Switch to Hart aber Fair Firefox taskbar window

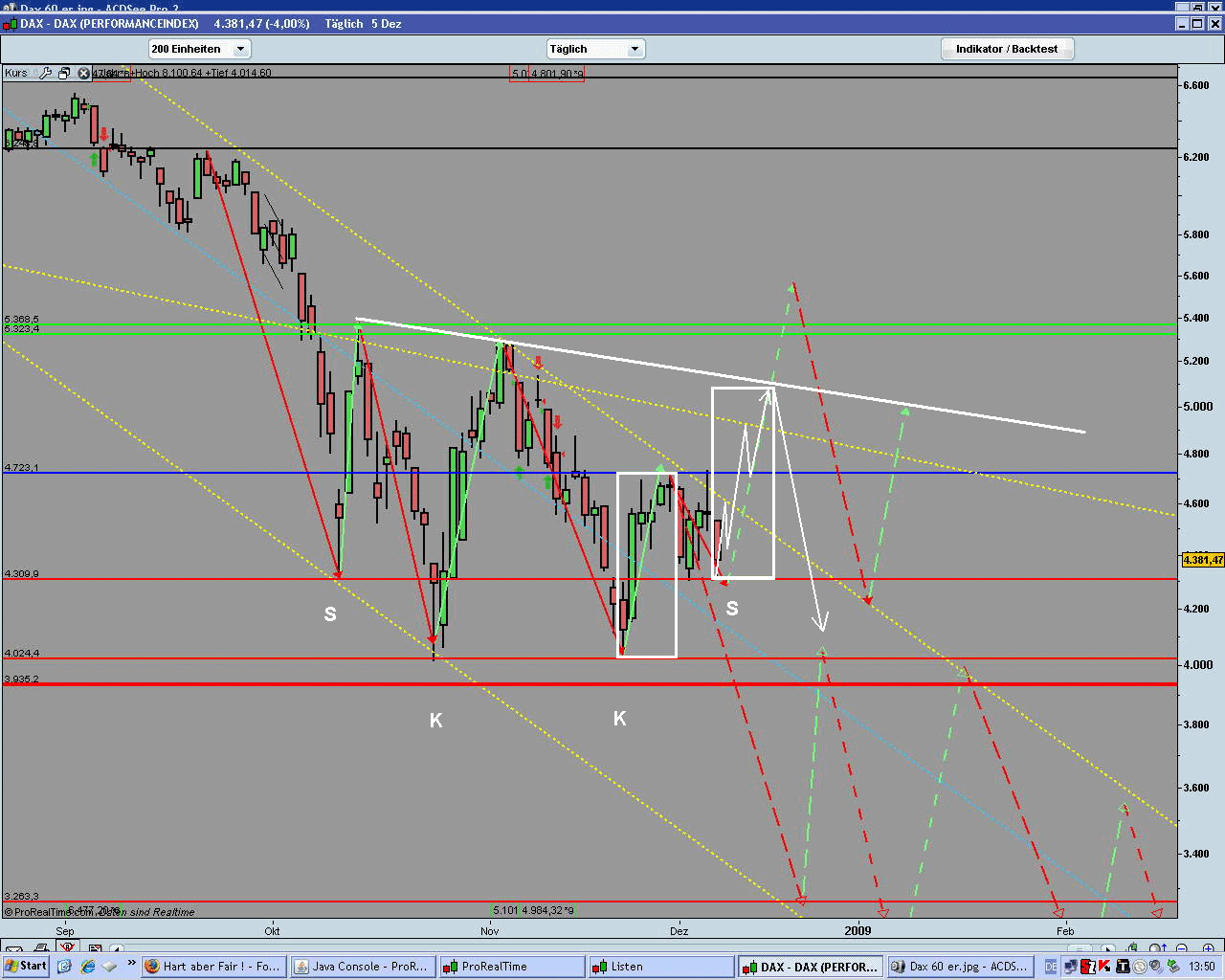213,967
